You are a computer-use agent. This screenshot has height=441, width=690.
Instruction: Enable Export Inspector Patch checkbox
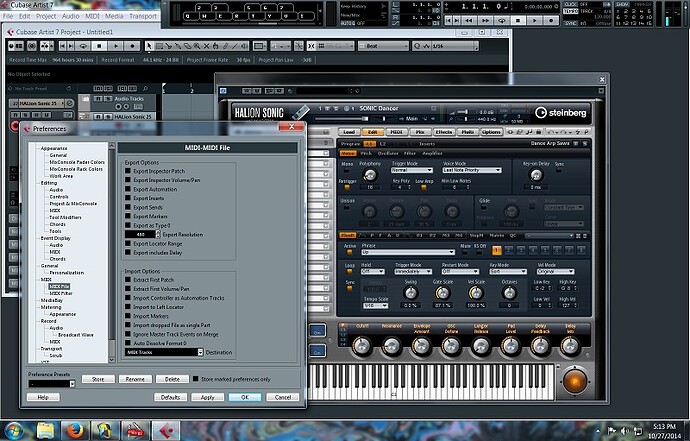pos(128,171)
